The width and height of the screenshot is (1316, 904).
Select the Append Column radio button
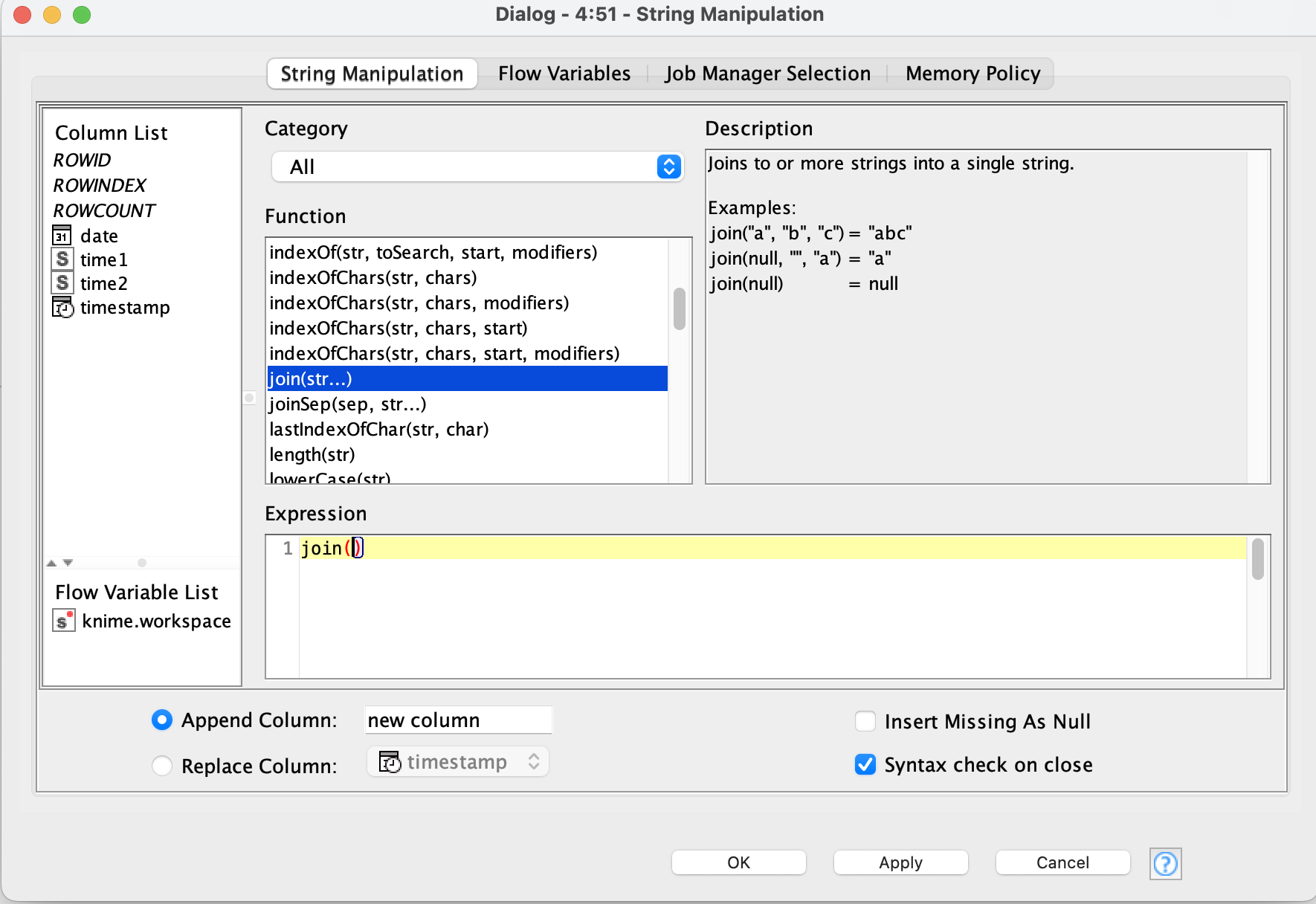click(161, 720)
